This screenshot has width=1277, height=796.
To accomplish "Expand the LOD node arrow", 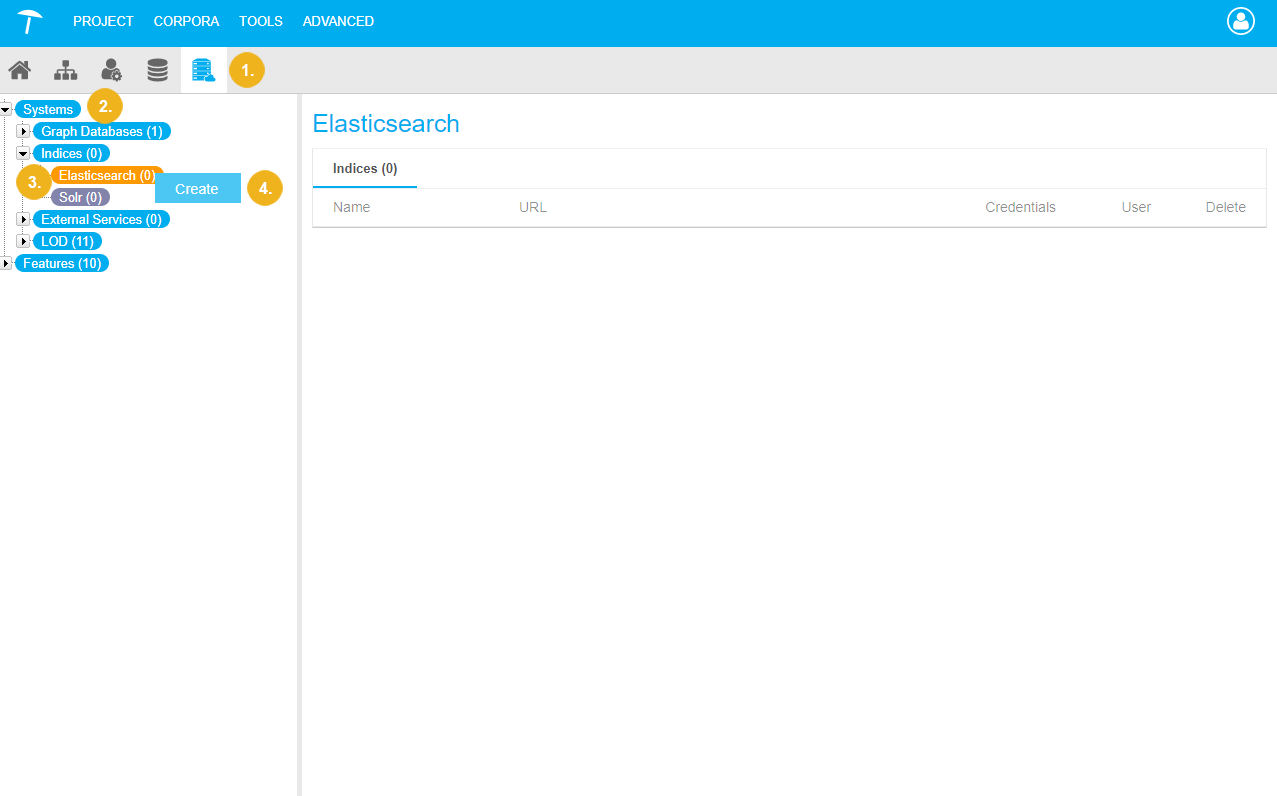I will (24, 241).
